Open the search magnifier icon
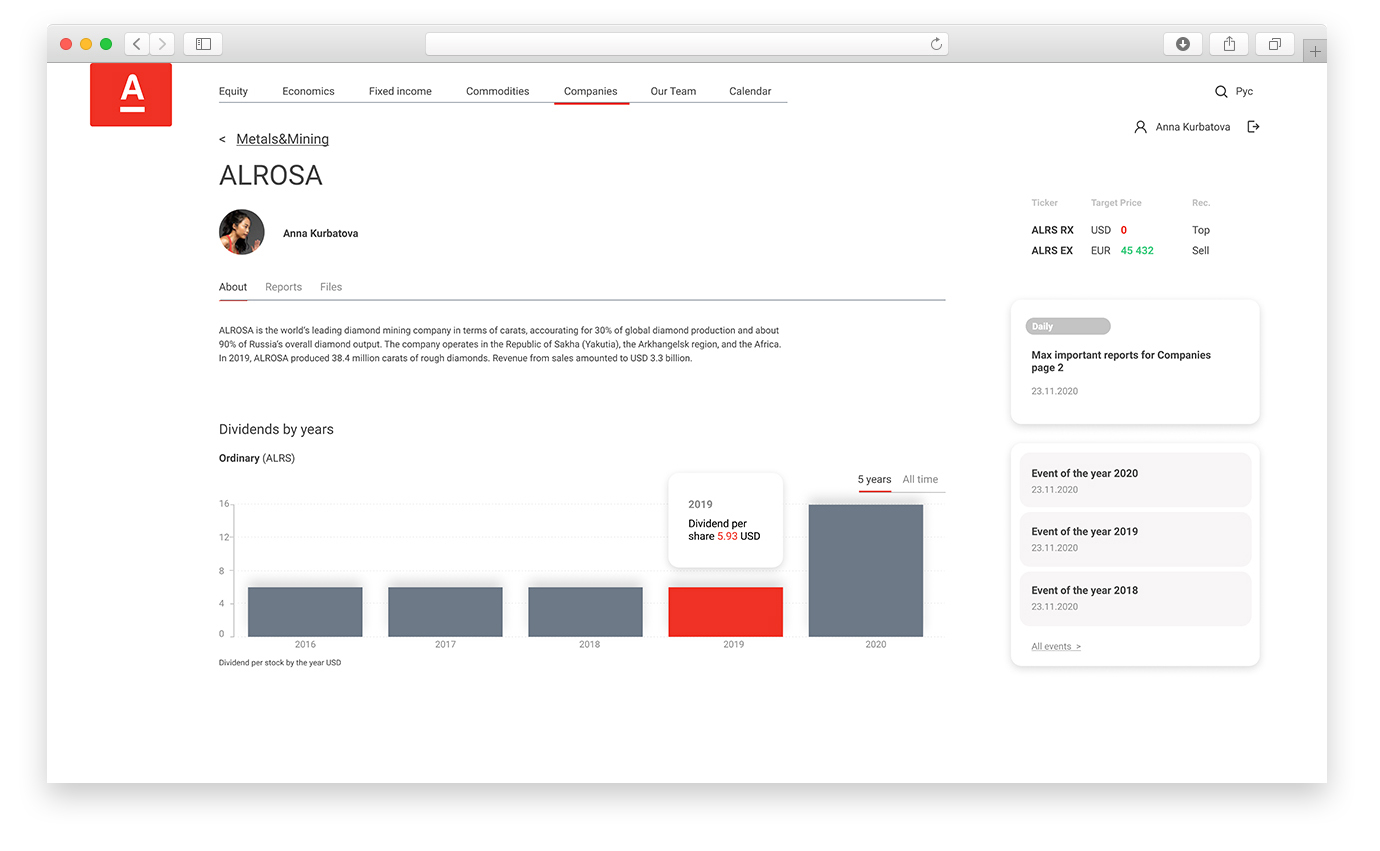 pos(1221,92)
